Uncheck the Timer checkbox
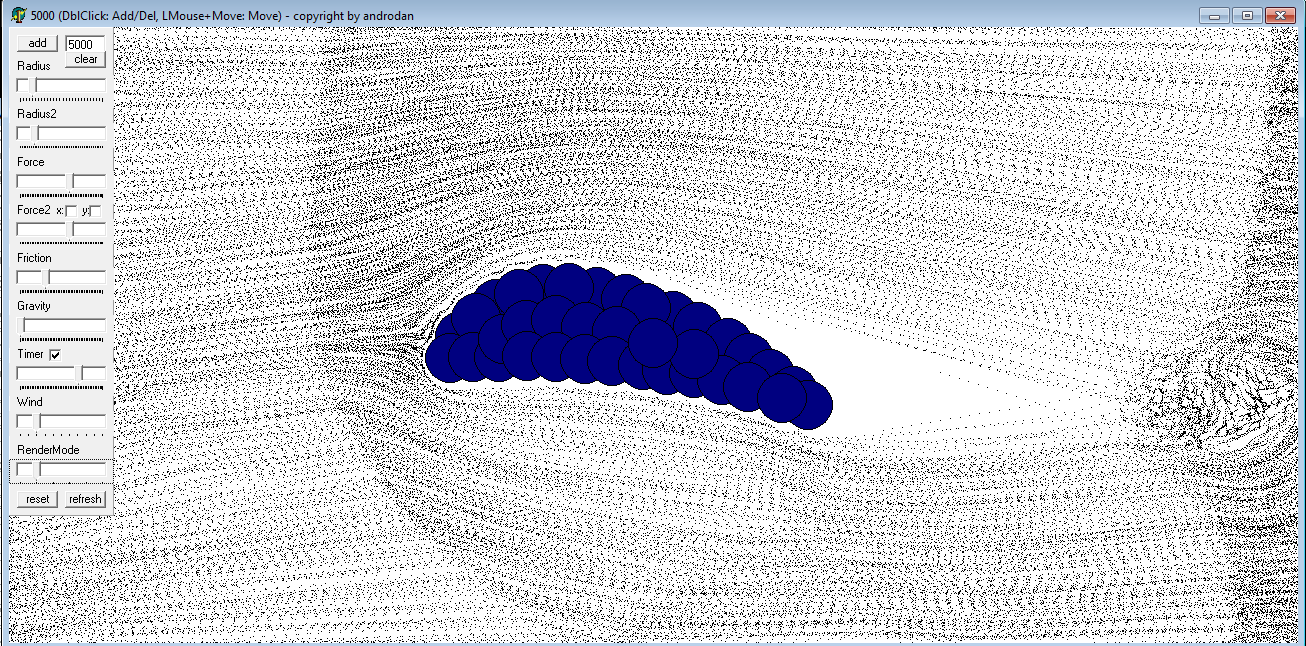1306x646 pixels. [55, 355]
